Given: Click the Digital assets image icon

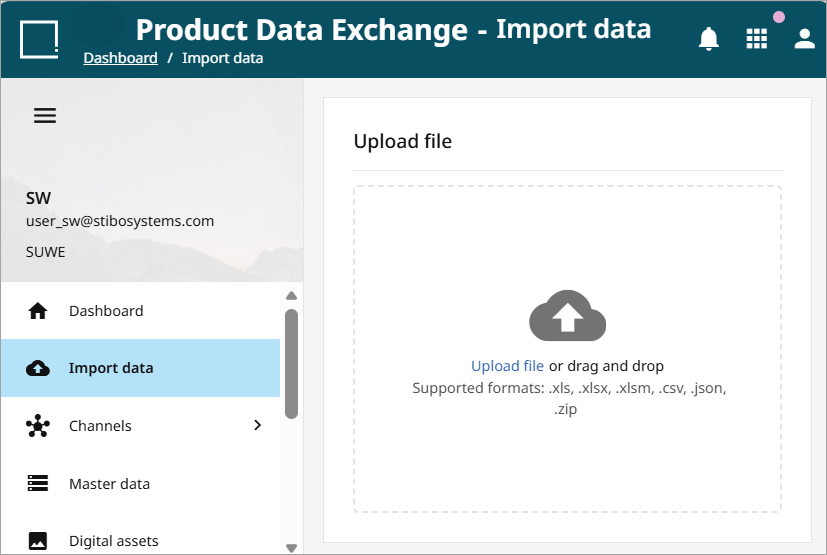Looking at the screenshot, I should coord(37,541).
